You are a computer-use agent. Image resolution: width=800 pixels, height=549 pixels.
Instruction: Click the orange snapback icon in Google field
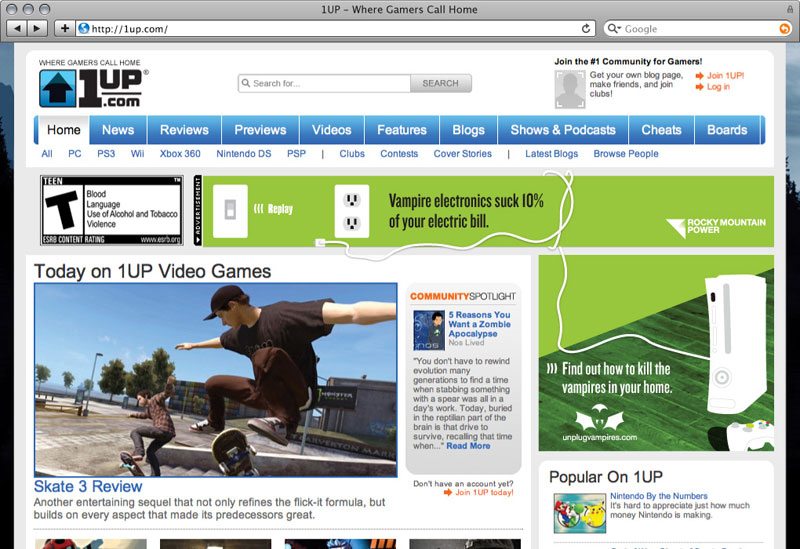coord(784,29)
